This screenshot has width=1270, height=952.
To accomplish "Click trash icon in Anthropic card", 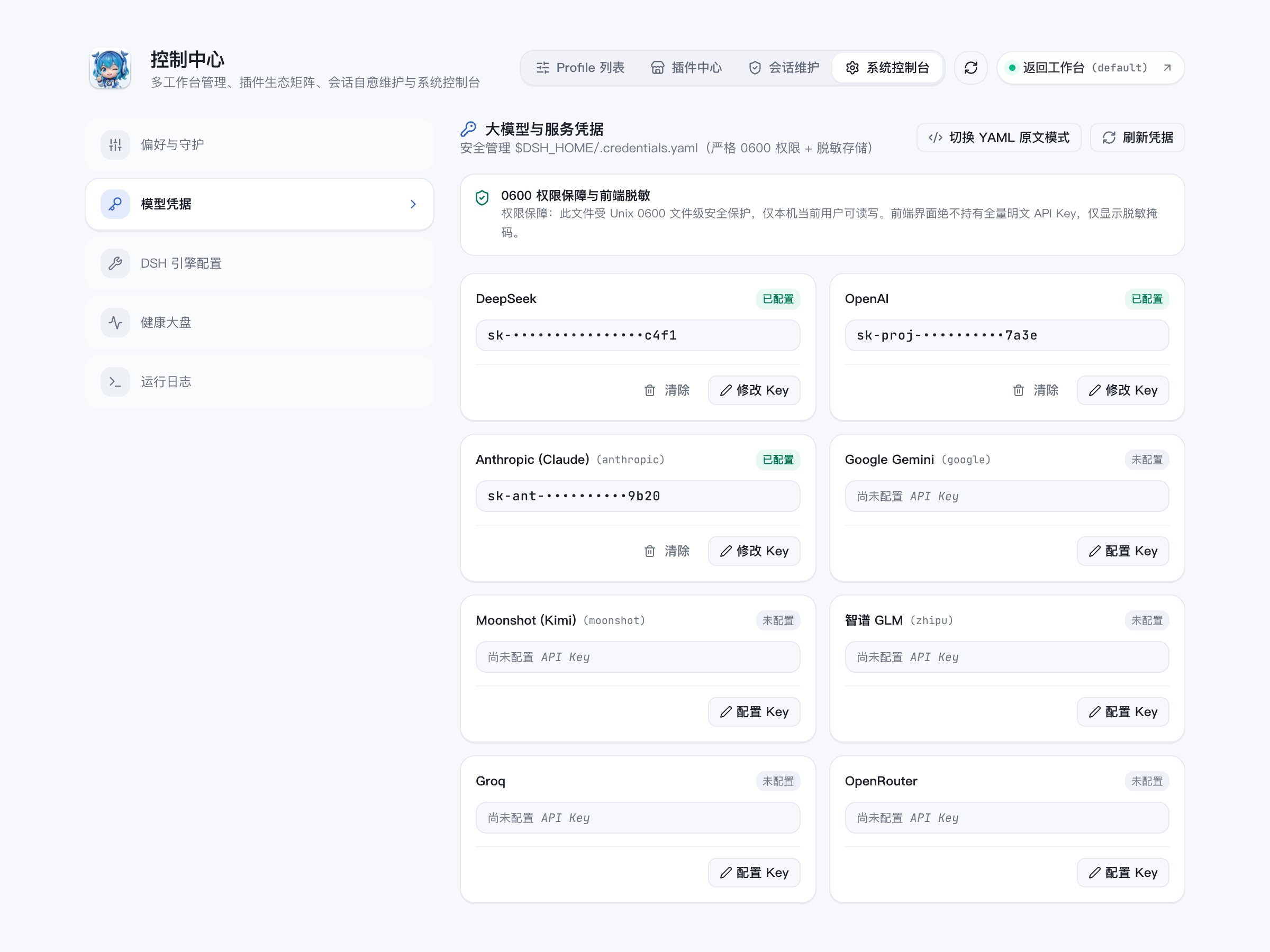I will tap(650, 552).
